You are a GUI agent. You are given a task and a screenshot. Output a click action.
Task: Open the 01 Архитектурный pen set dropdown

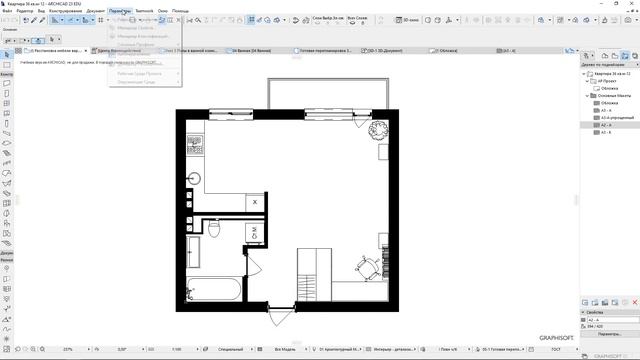tap(360, 349)
